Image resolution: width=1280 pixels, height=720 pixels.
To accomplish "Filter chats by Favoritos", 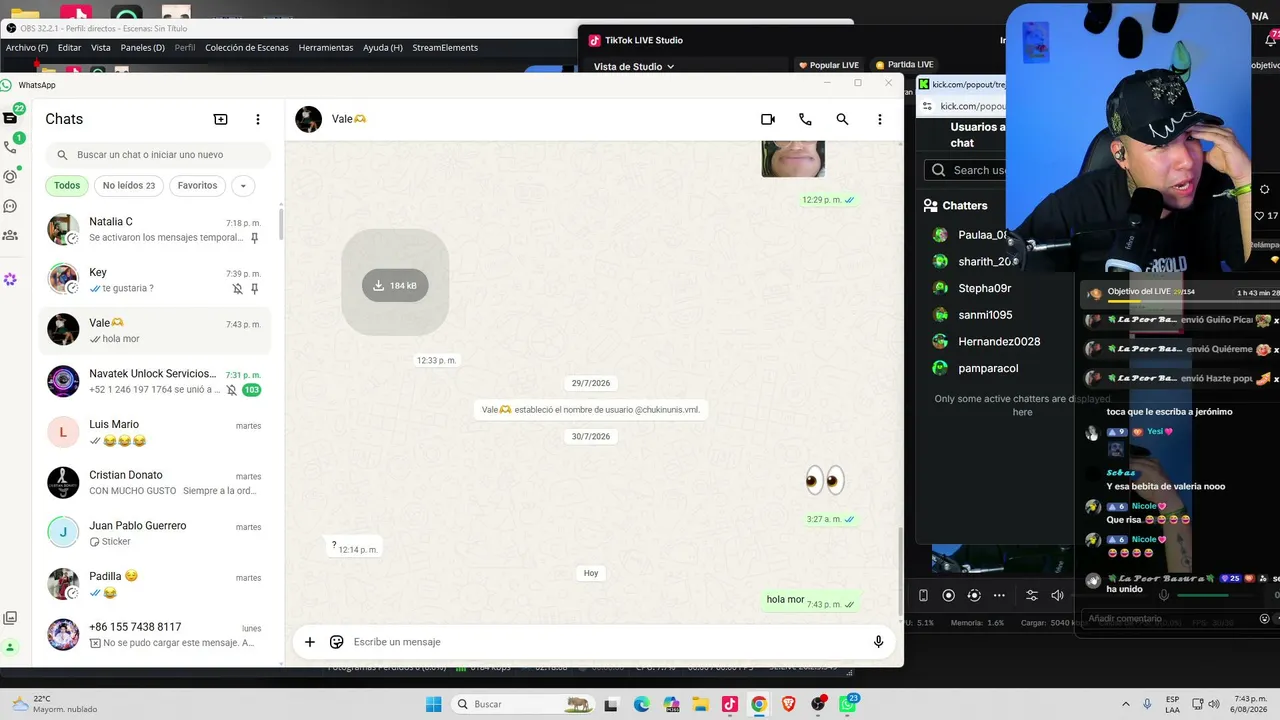I will pos(197,185).
